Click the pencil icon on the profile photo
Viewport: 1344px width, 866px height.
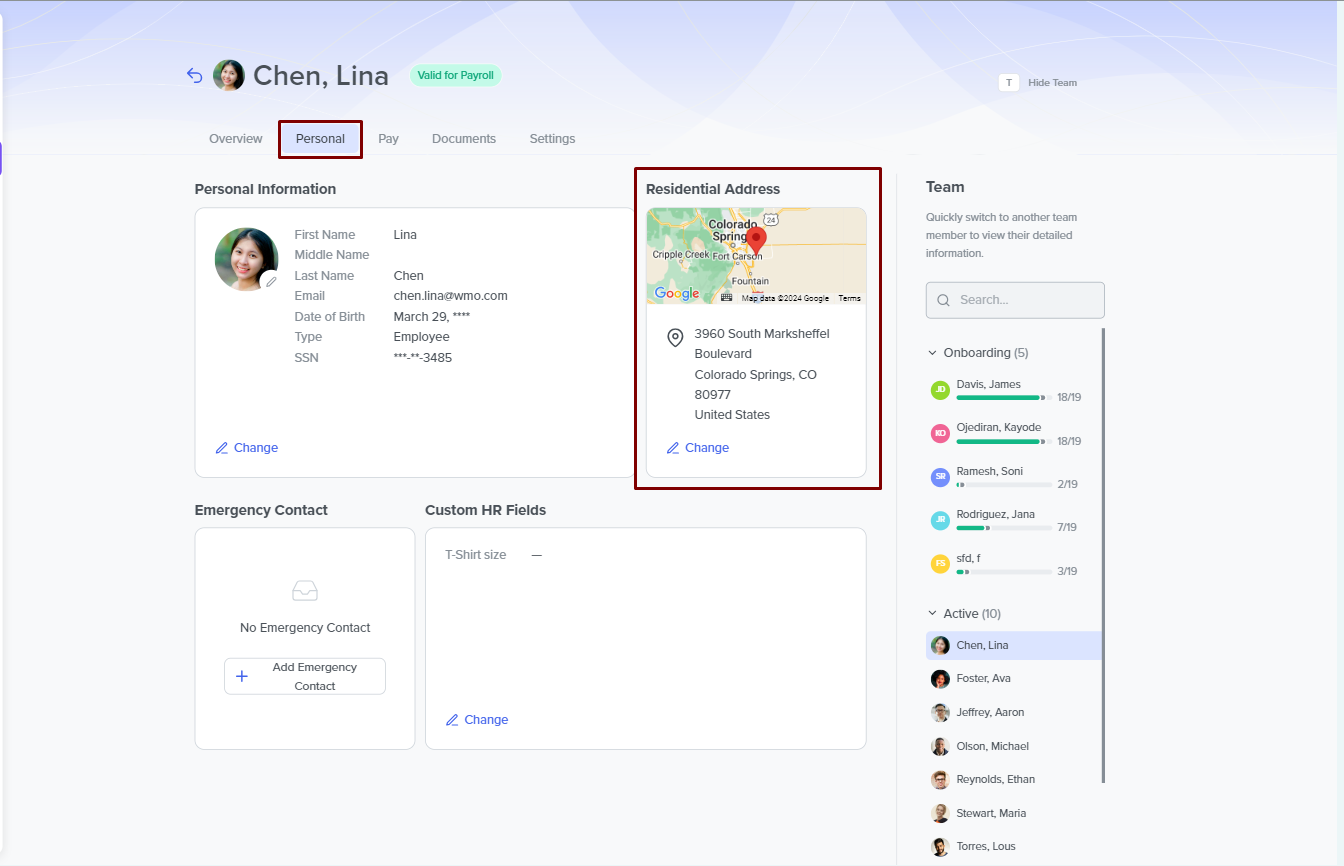pyautogui.click(x=270, y=282)
